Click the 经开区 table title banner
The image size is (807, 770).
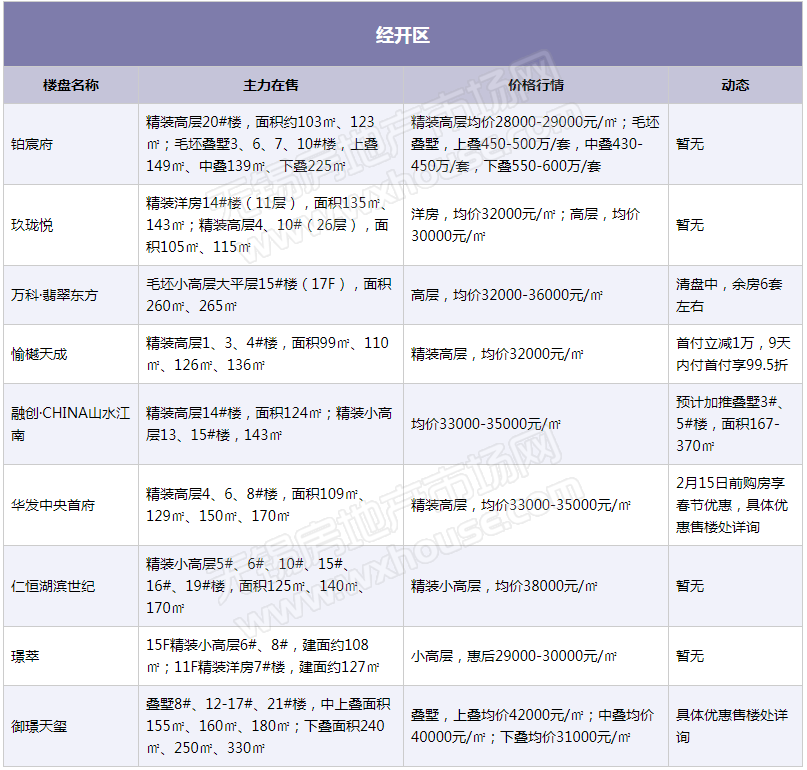point(402,36)
